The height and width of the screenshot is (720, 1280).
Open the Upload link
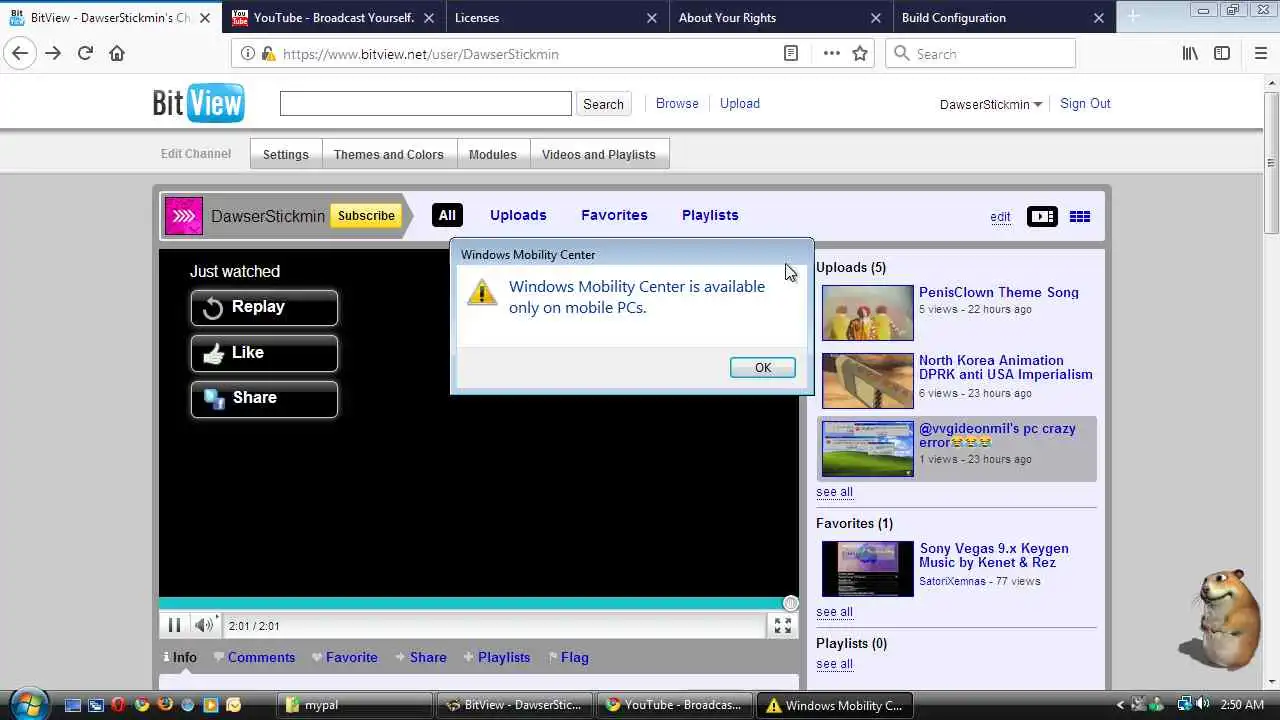pyautogui.click(x=740, y=103)
